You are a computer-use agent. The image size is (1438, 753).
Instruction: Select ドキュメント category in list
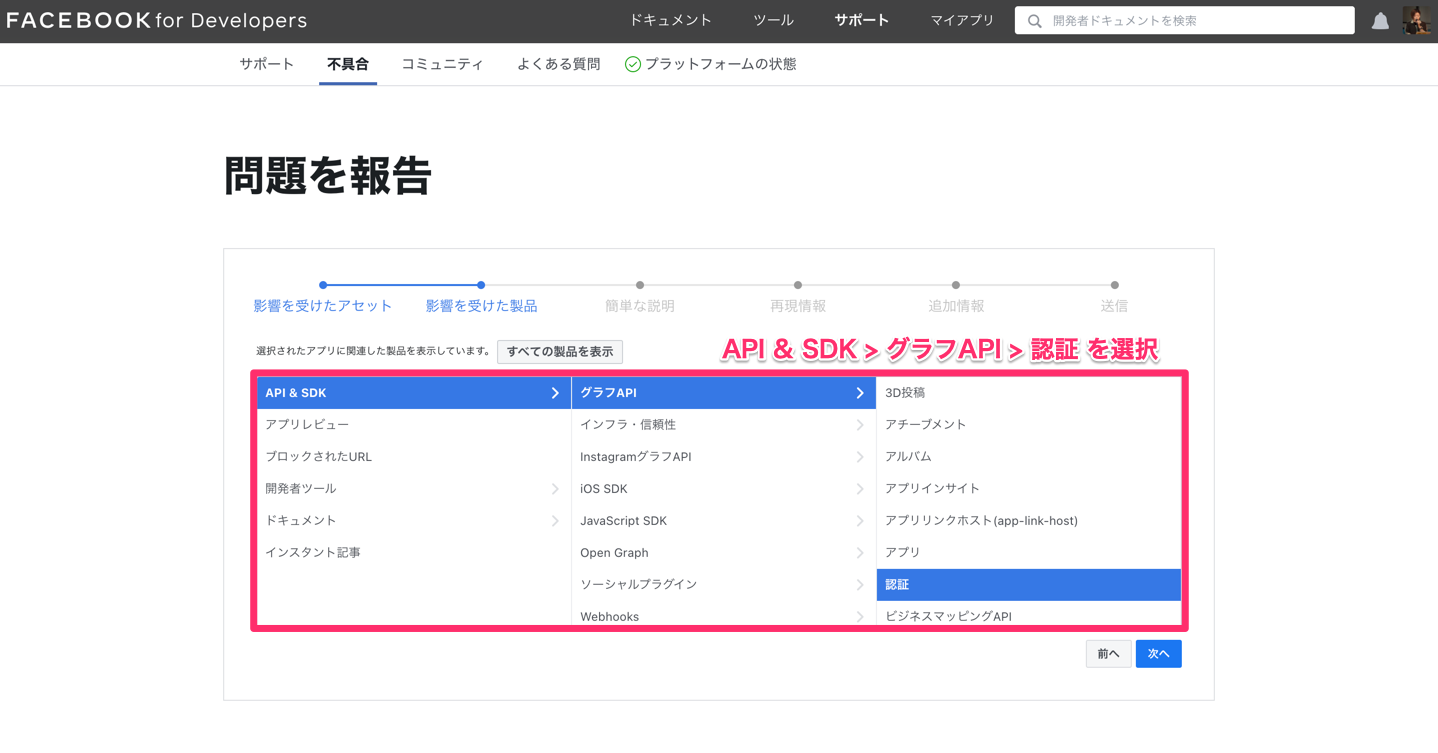pos(413,521)
